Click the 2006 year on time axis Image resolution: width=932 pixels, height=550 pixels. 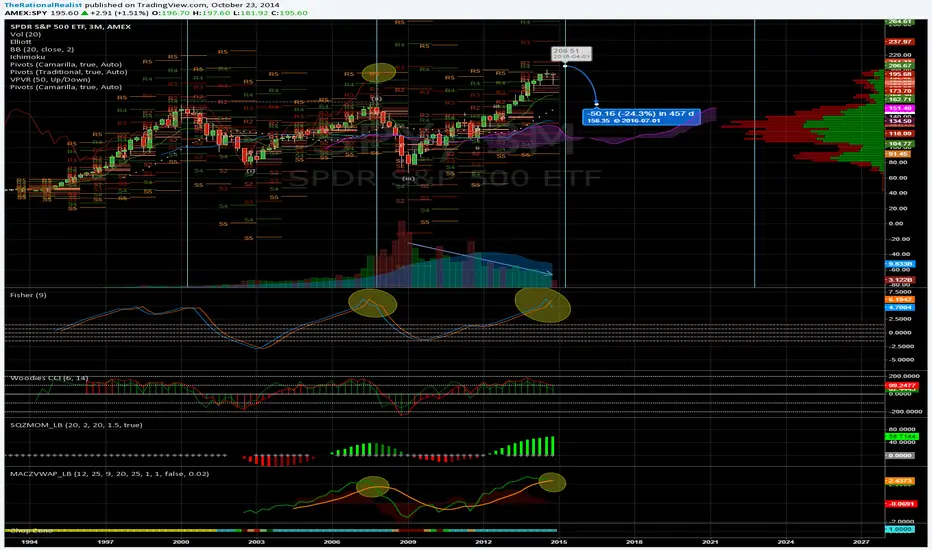[x=332, y=542]
